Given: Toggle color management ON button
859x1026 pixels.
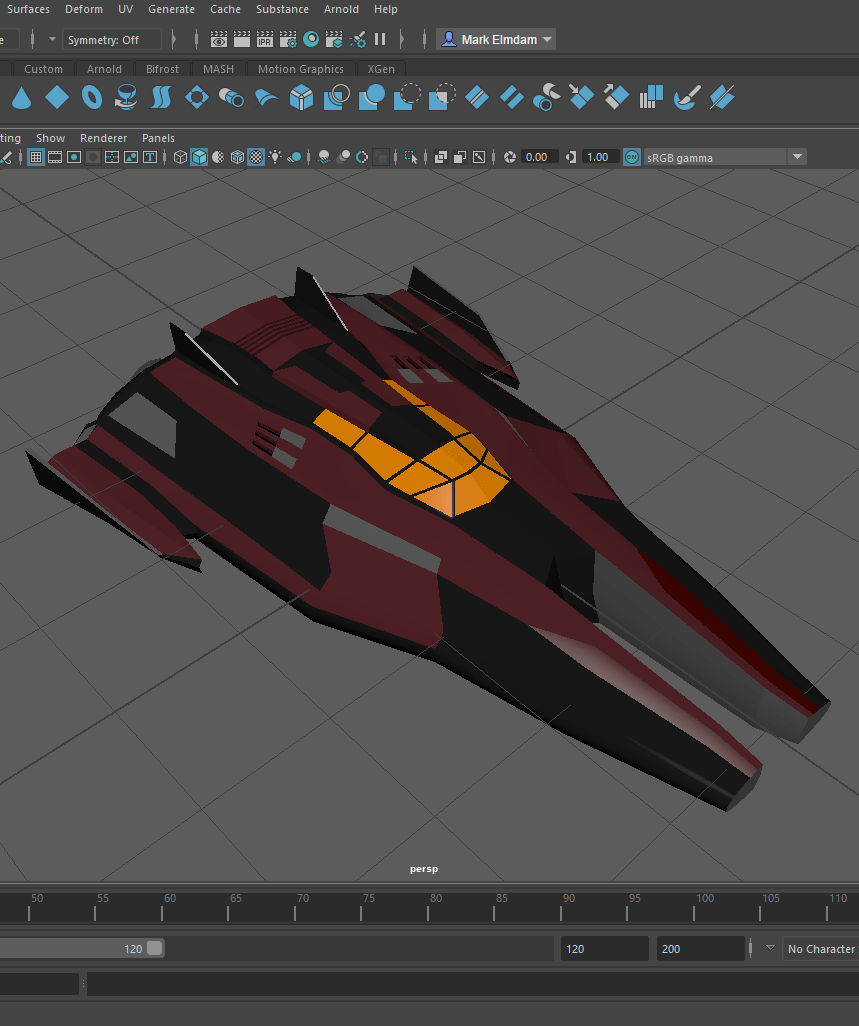Looking at the screenshot, I should (x=632, y=157).
